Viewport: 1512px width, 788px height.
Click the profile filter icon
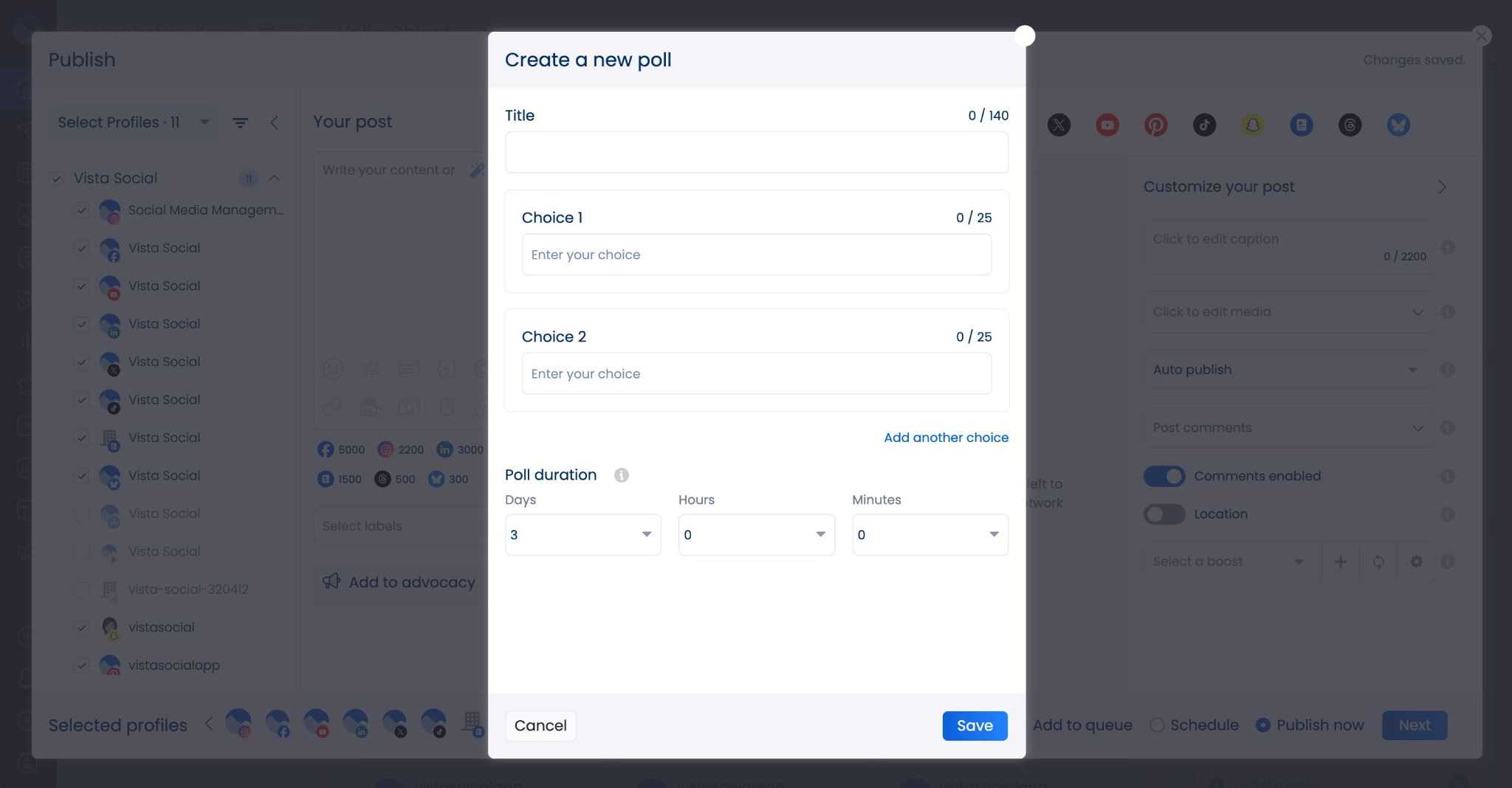[240, 122]
